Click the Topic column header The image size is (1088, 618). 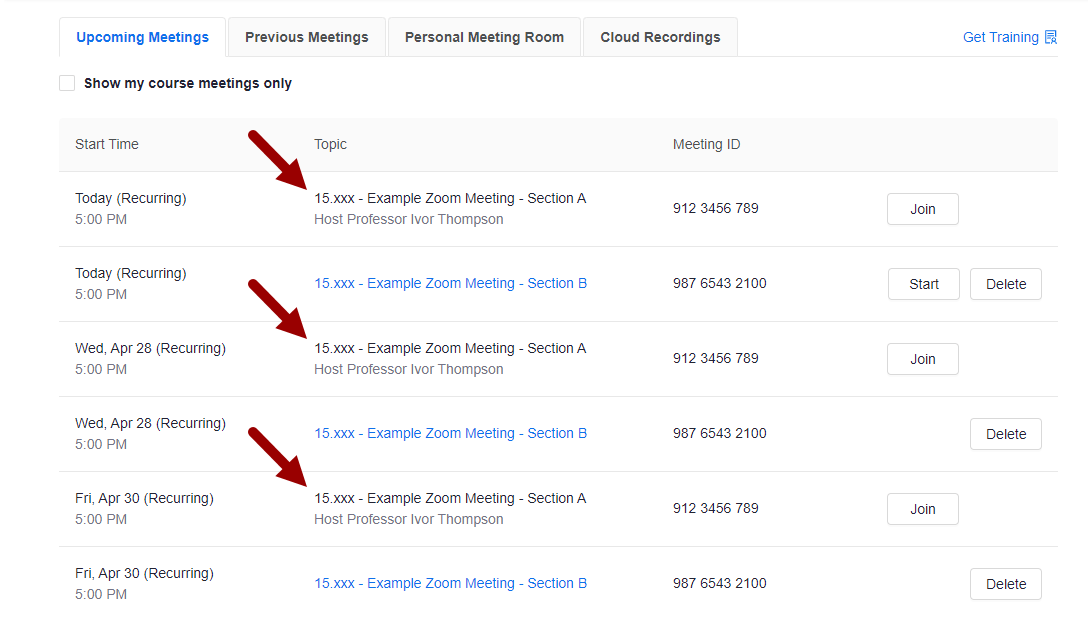[330, 144]
